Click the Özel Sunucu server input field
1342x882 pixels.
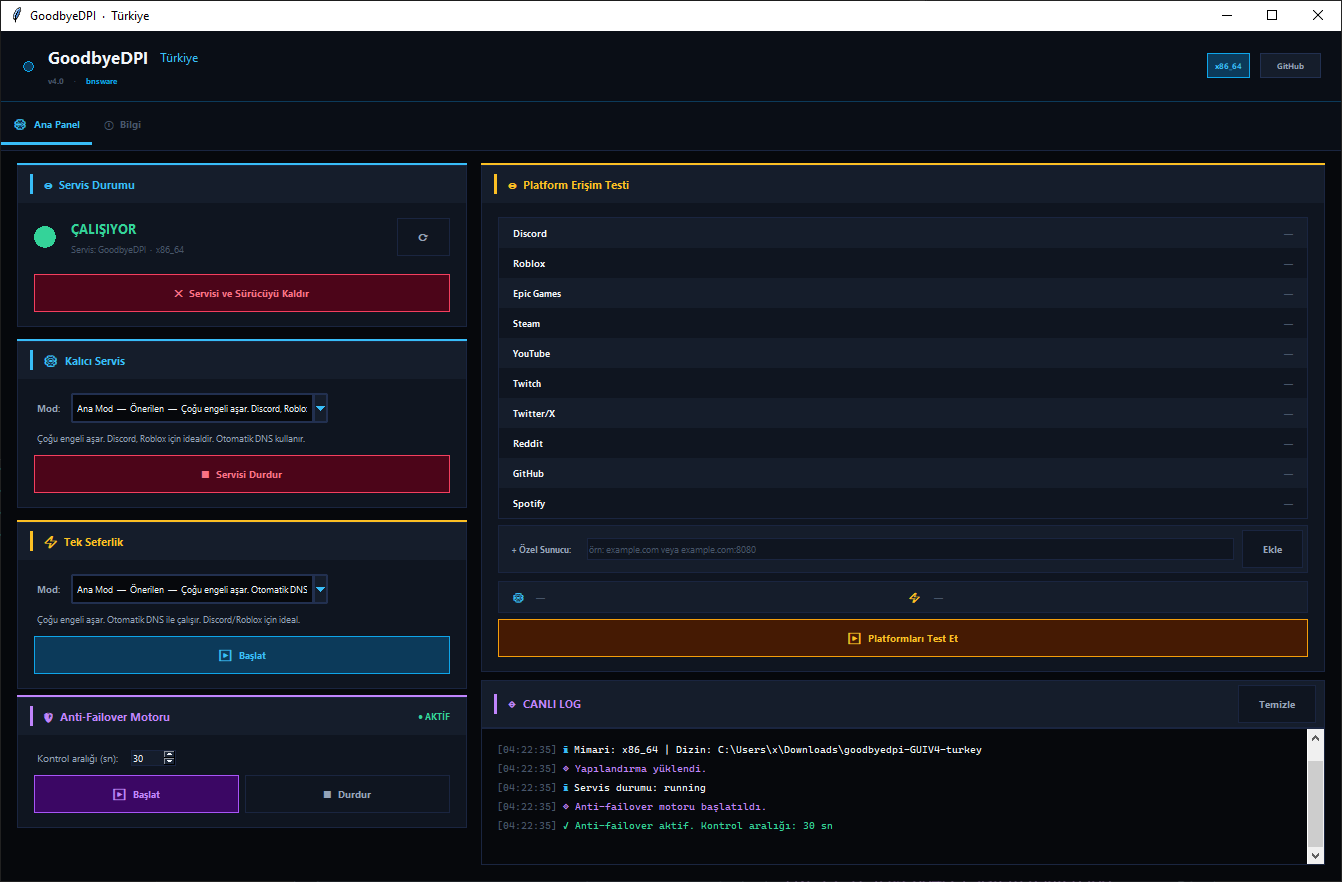tap(910, 549)
